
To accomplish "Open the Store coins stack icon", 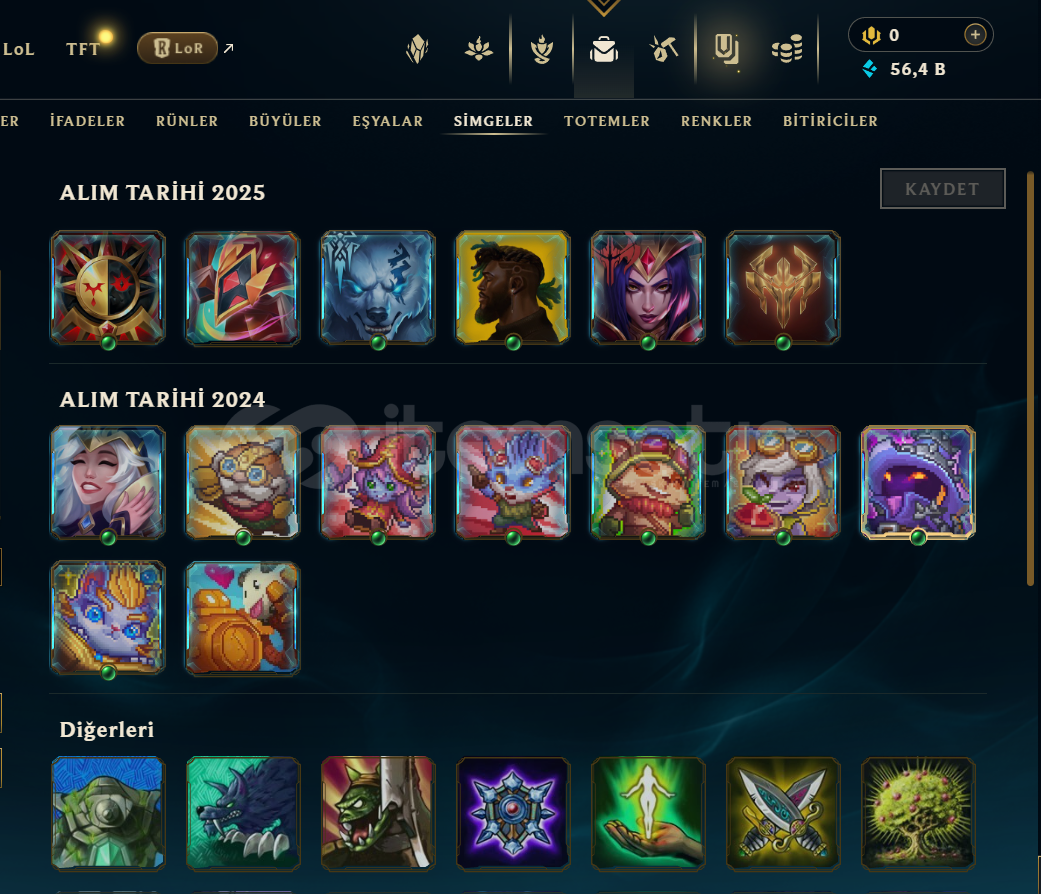I will pos(787,49).
